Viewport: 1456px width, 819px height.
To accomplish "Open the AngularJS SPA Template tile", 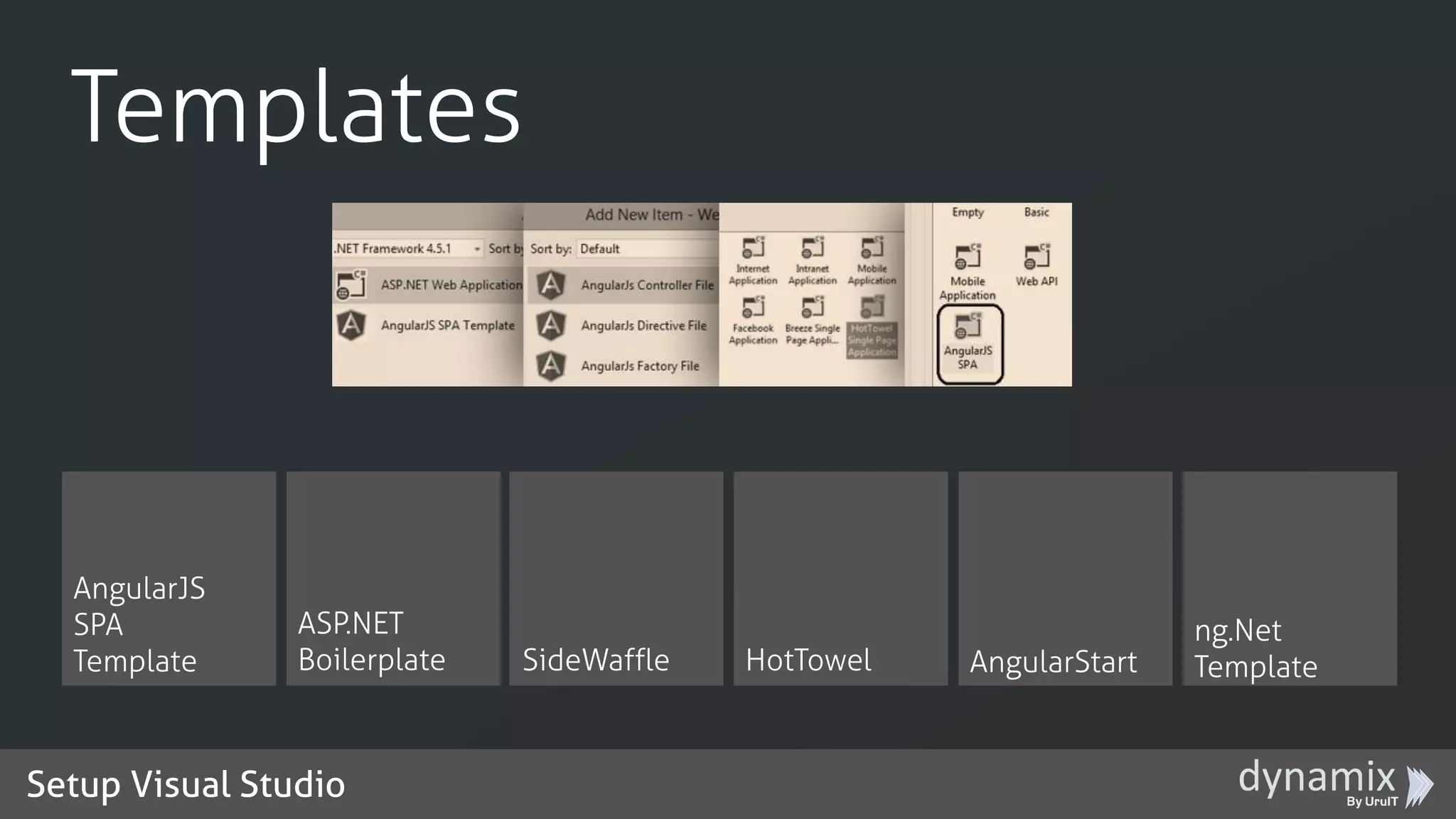I will 169,579.
